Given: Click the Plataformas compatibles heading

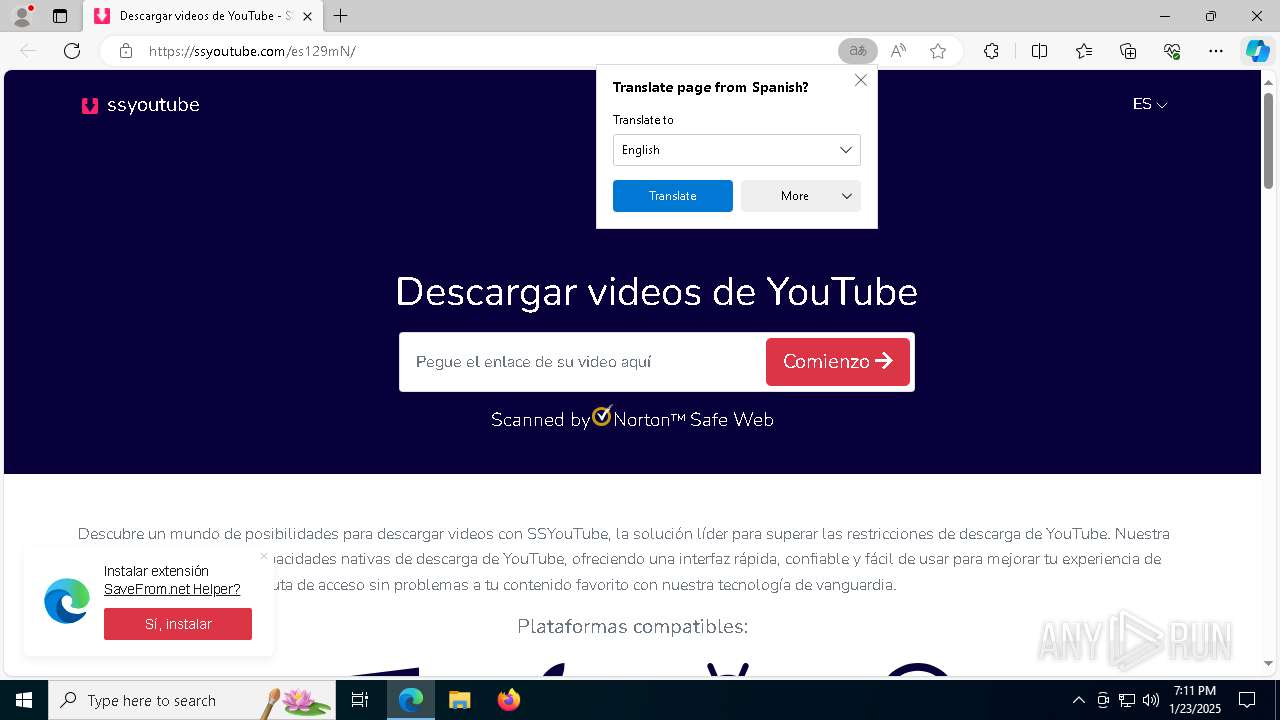Looking at the screenshot, I should click(x=632, y=627).
